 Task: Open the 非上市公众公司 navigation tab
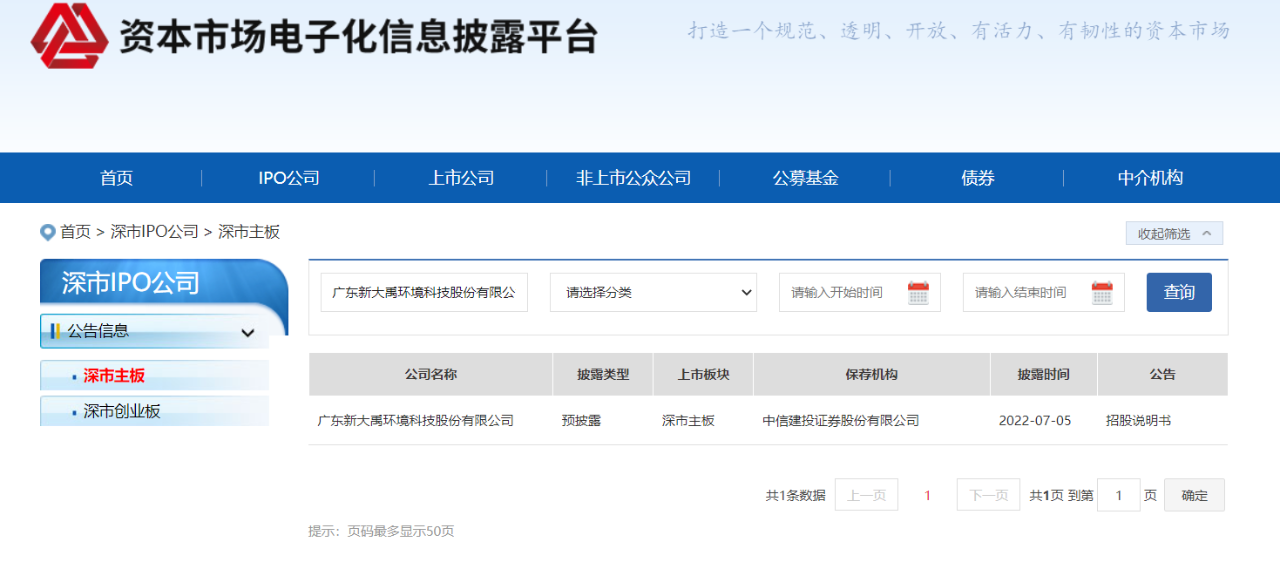[634, 178]
